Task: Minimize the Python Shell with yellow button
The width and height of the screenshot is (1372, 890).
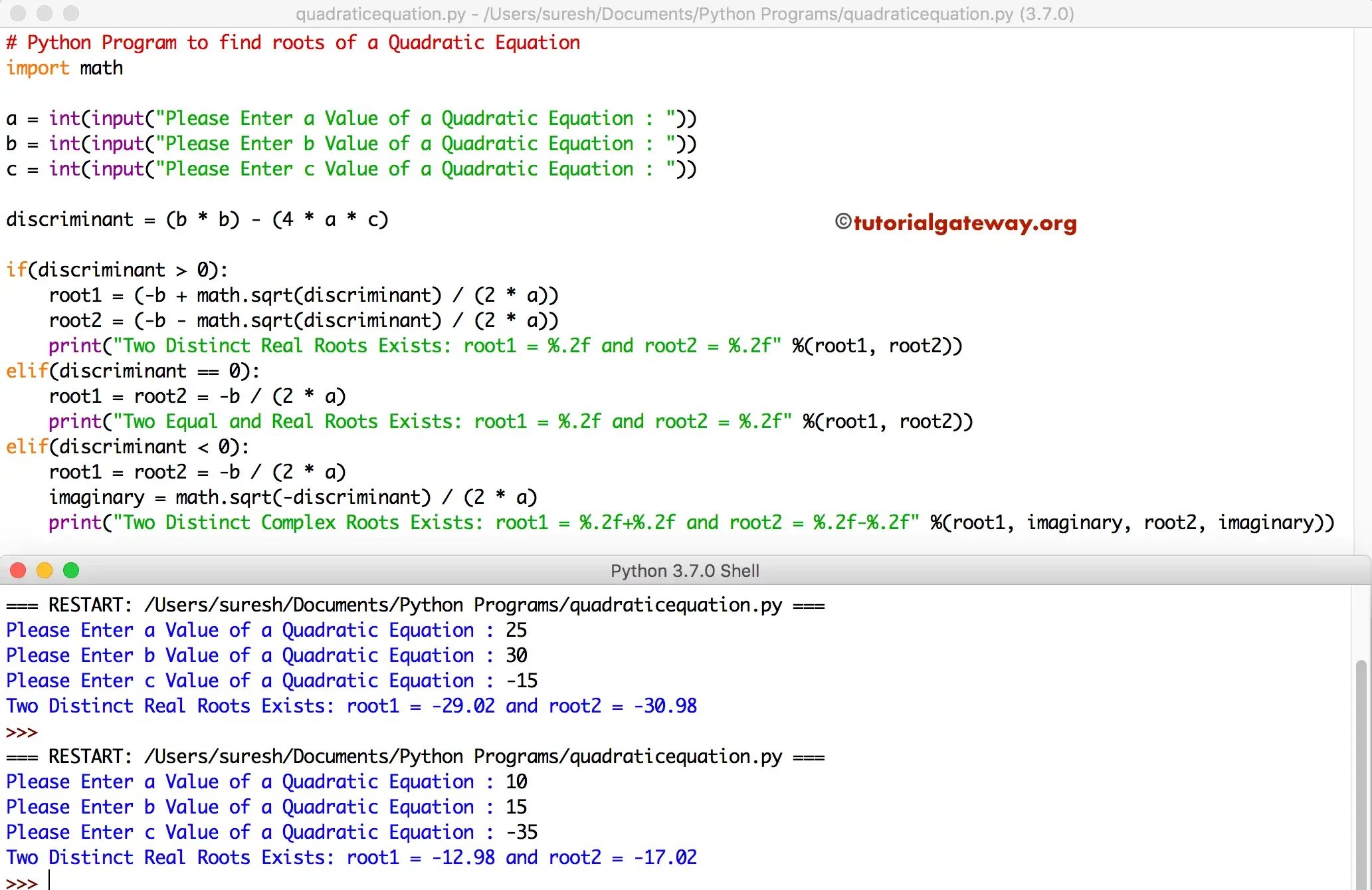Action: (x=45, y=570)
